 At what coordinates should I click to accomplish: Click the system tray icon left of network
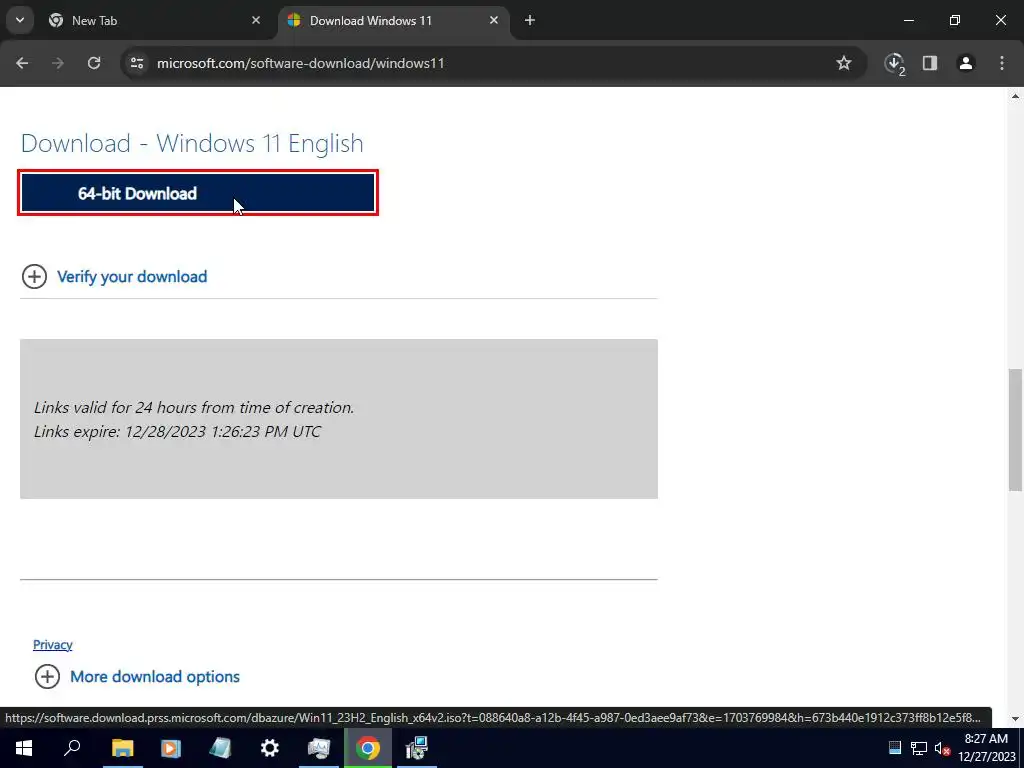coord(895,748)
